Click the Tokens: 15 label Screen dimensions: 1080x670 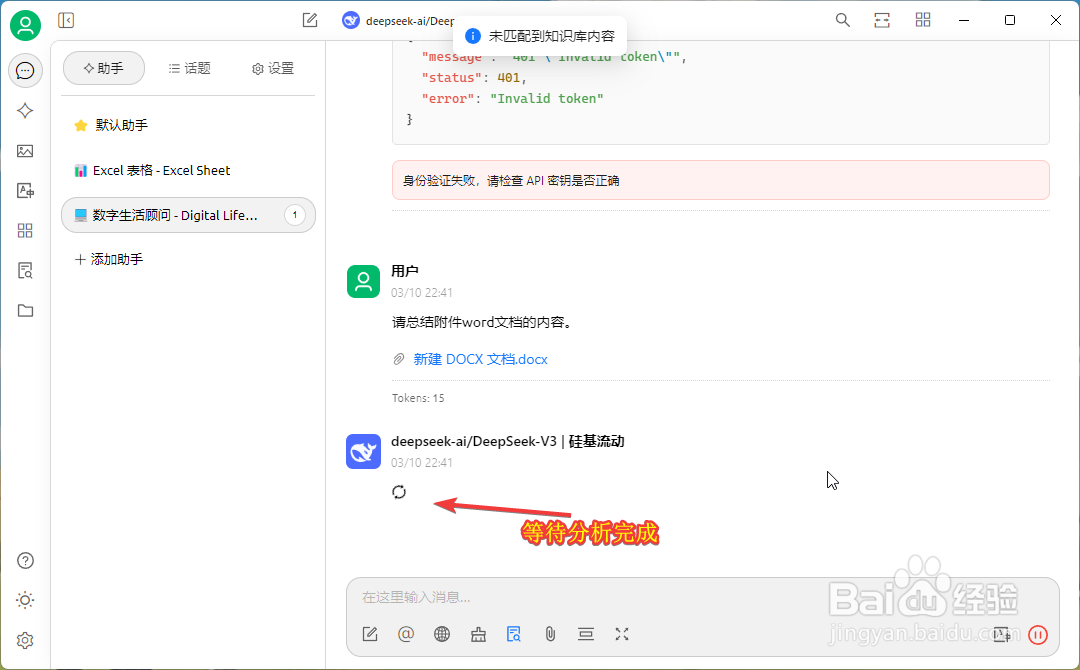click(418, 398)
